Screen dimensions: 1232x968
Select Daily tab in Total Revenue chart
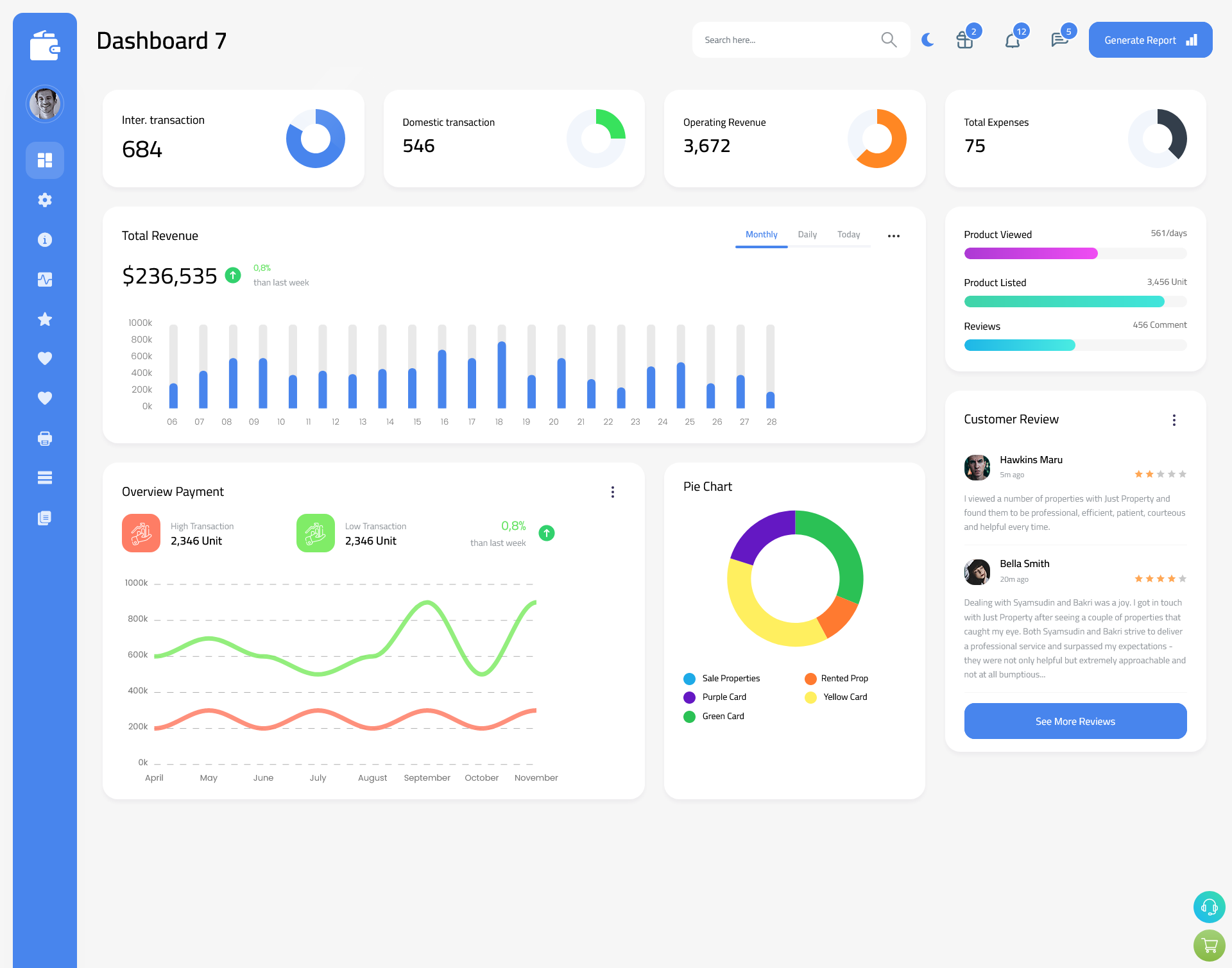807,235
